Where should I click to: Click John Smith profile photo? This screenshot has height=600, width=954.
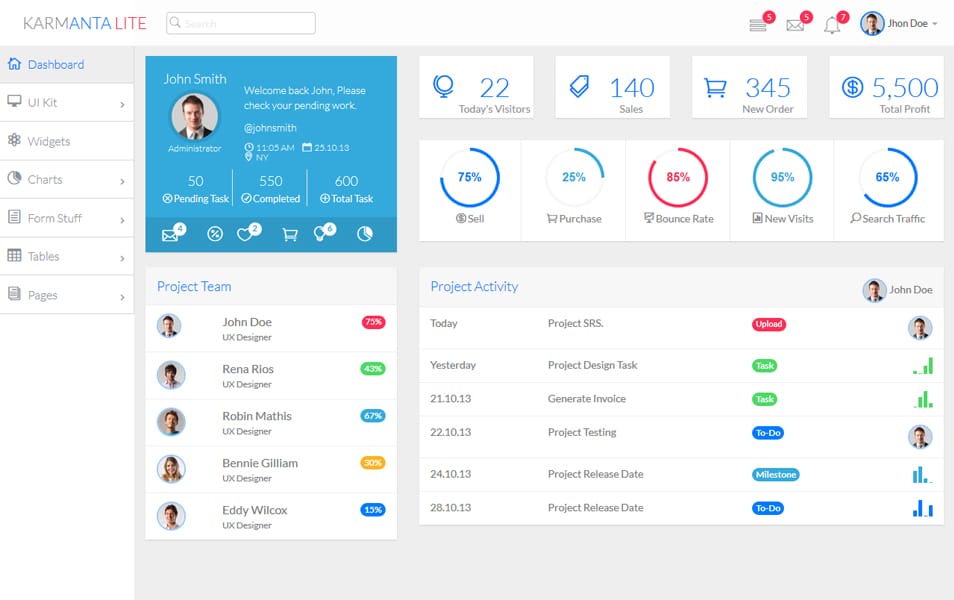[195, 117]
